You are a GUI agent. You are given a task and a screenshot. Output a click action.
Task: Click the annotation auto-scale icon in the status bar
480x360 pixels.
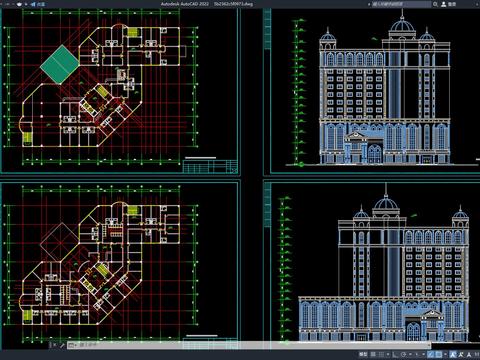pos(460,354)
